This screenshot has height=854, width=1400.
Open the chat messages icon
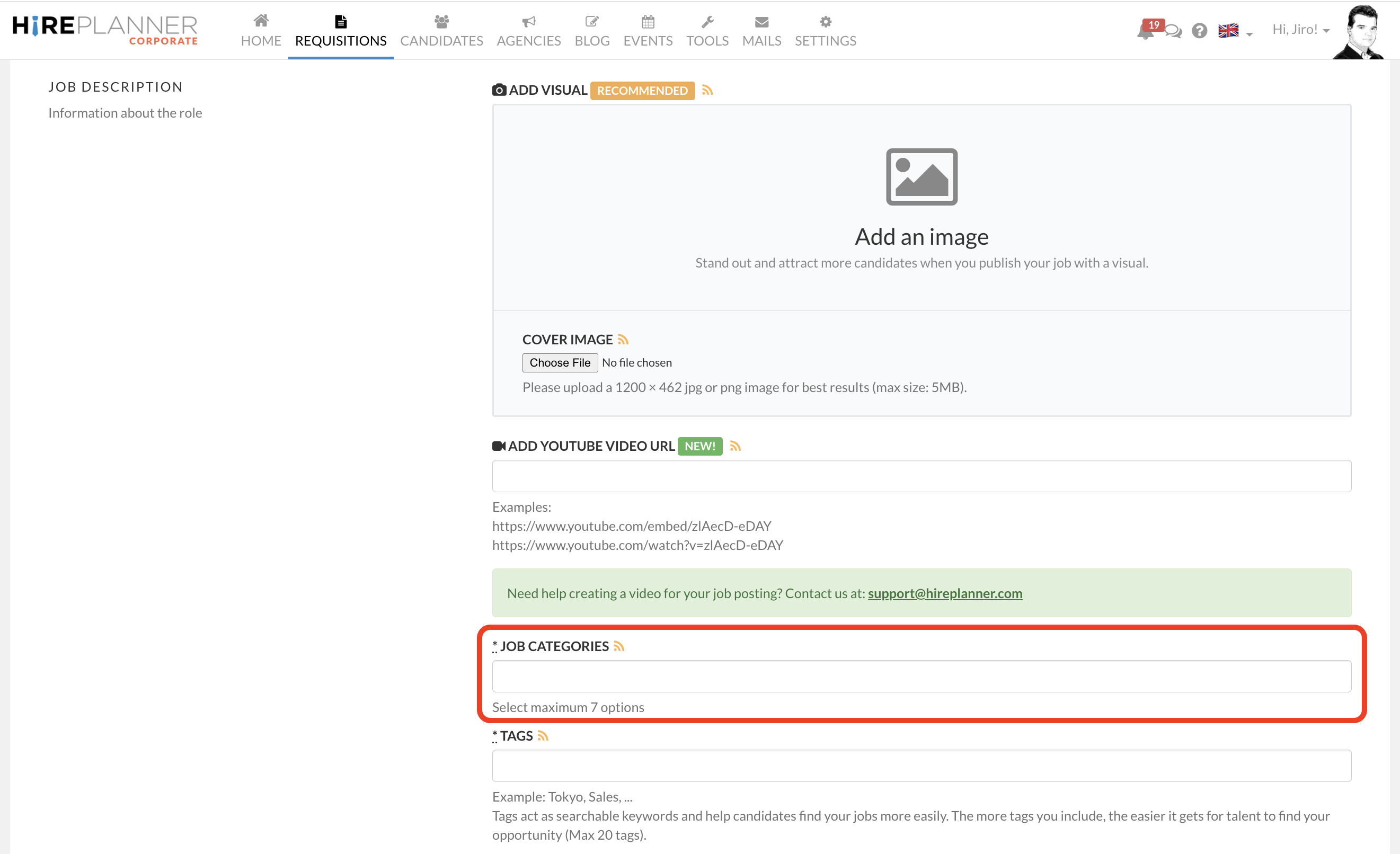tap(1173, 31)
